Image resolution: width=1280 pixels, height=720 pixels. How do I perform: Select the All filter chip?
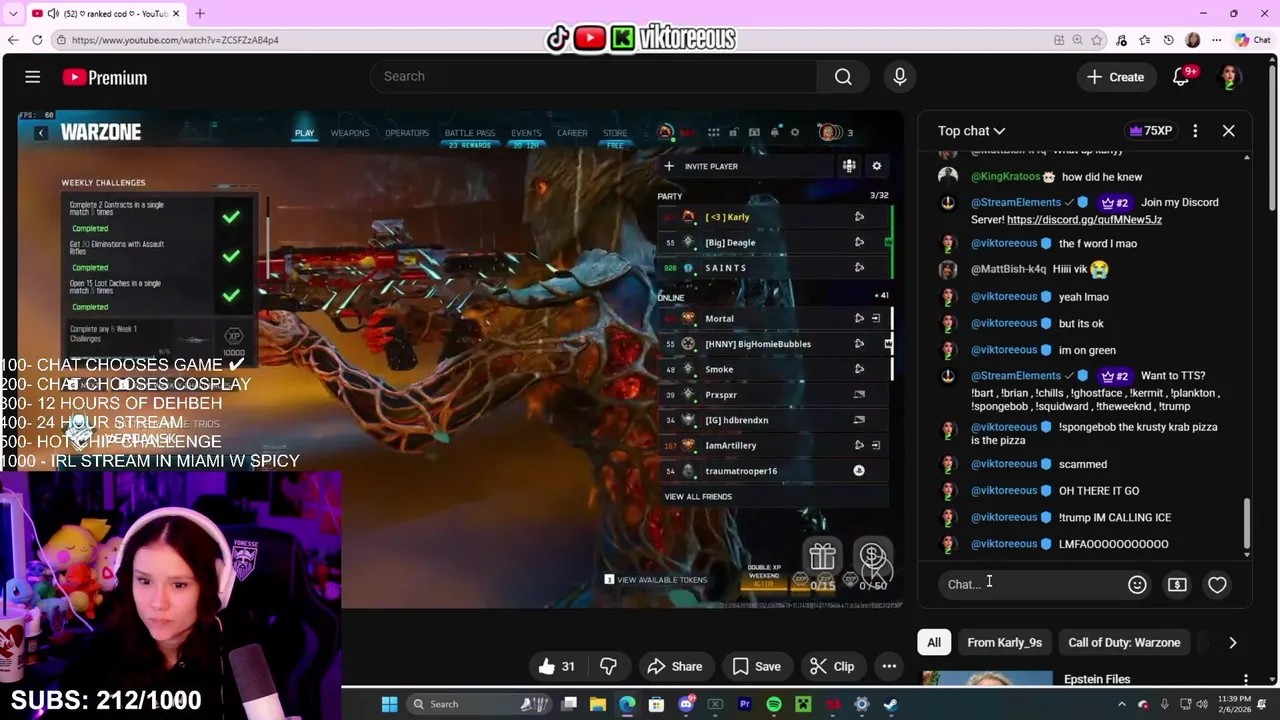tap(933, 643)
